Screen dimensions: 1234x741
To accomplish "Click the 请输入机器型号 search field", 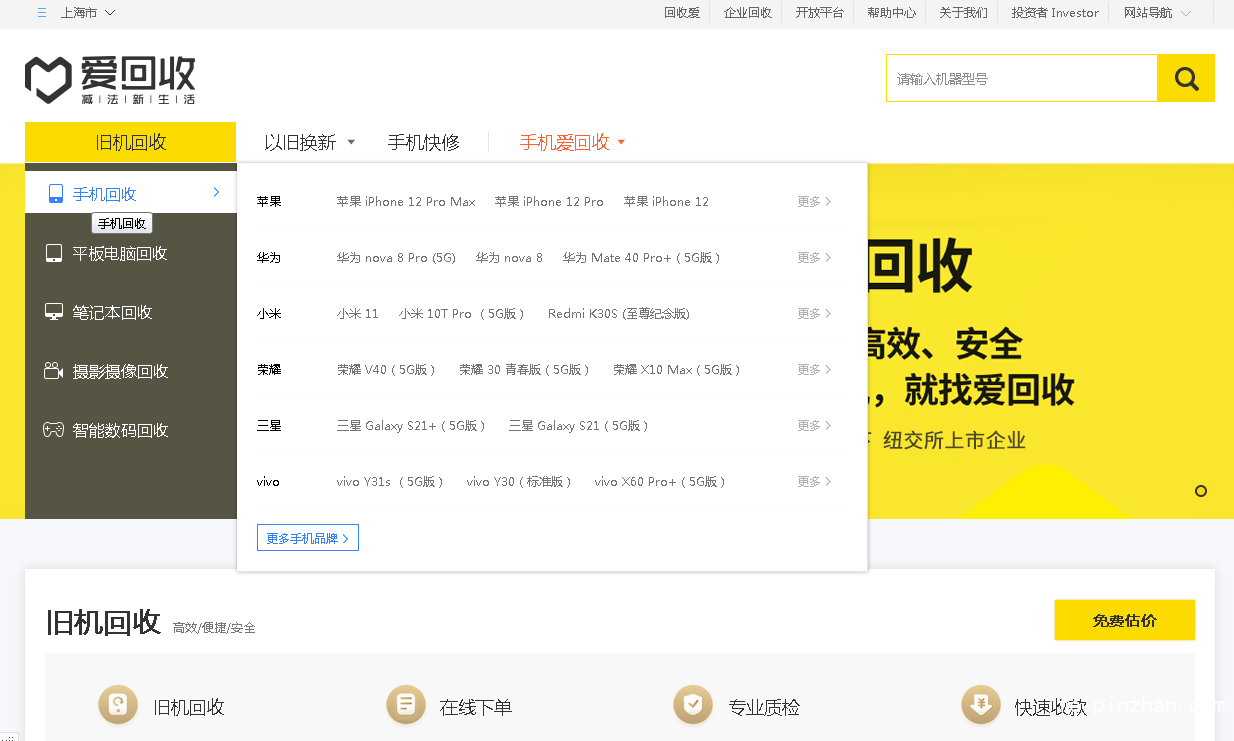I will pyautogui.click(x=1022, y=78).
